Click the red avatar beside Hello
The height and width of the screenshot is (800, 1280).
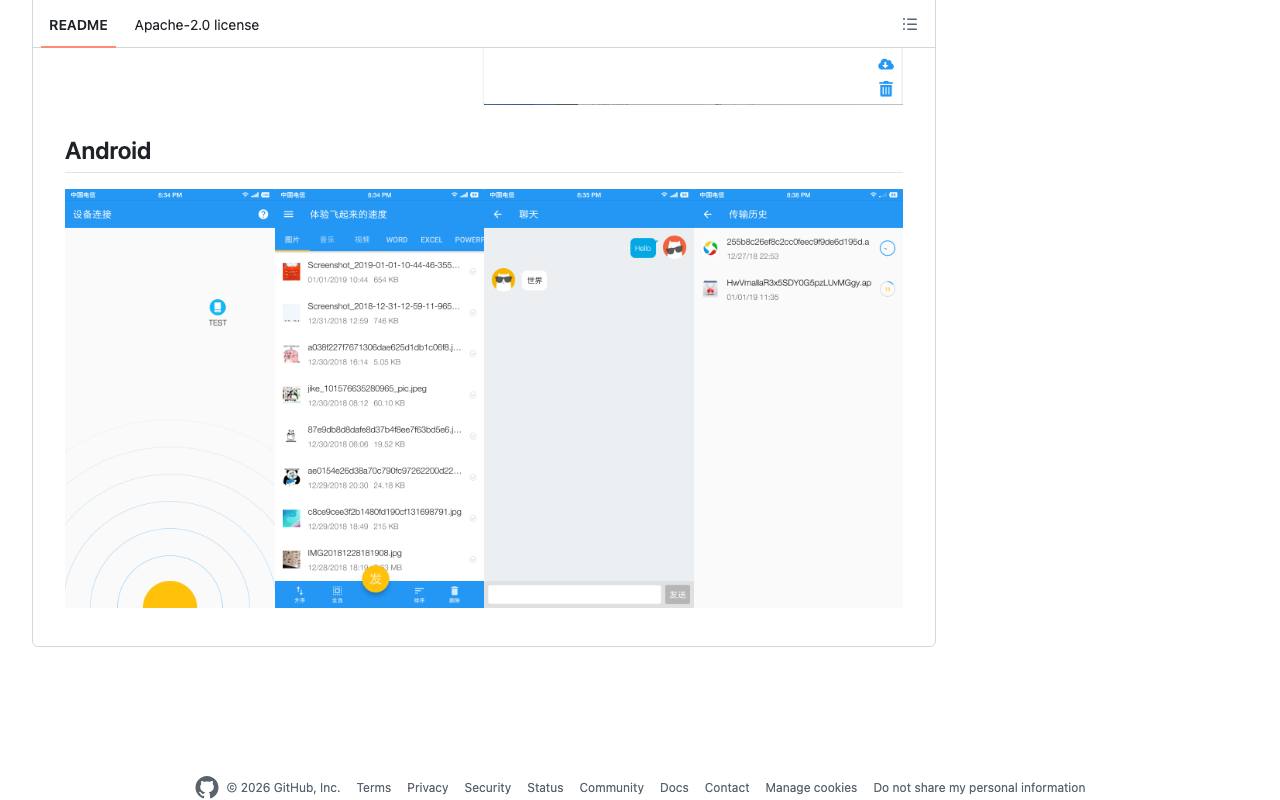coord(675,246)
